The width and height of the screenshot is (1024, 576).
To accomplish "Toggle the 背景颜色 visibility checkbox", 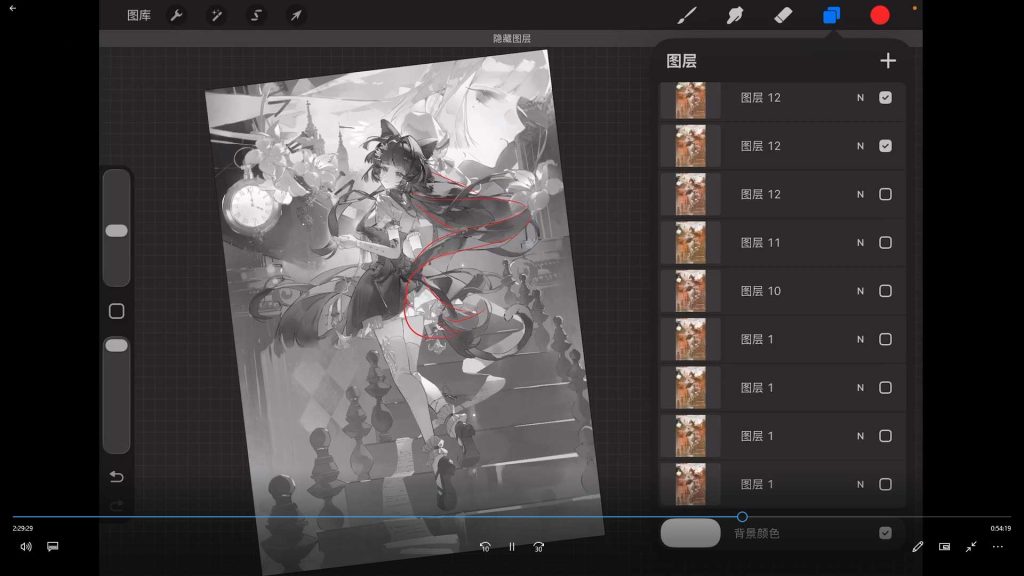I will [885, 533].
